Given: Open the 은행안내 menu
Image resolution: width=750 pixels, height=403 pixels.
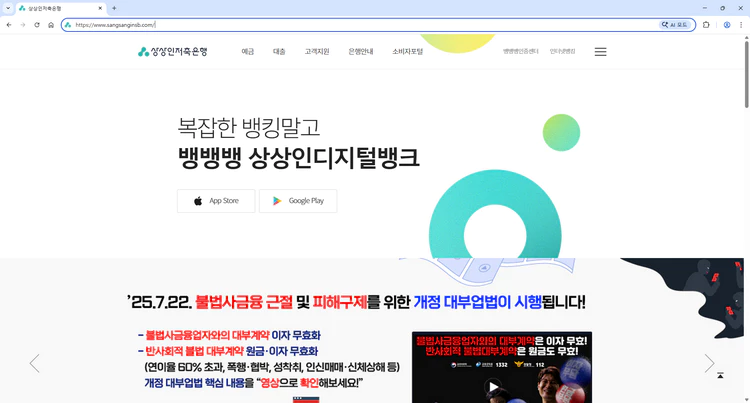Looking at the screenshot, I should tap(361, 52).
